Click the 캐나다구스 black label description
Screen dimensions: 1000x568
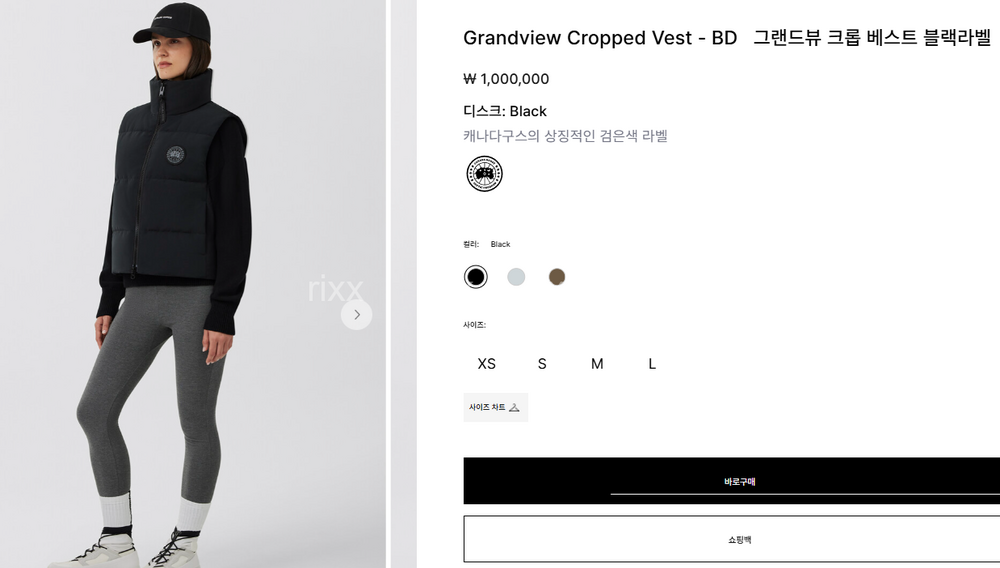pyautogui.click(x=565, y=136)
